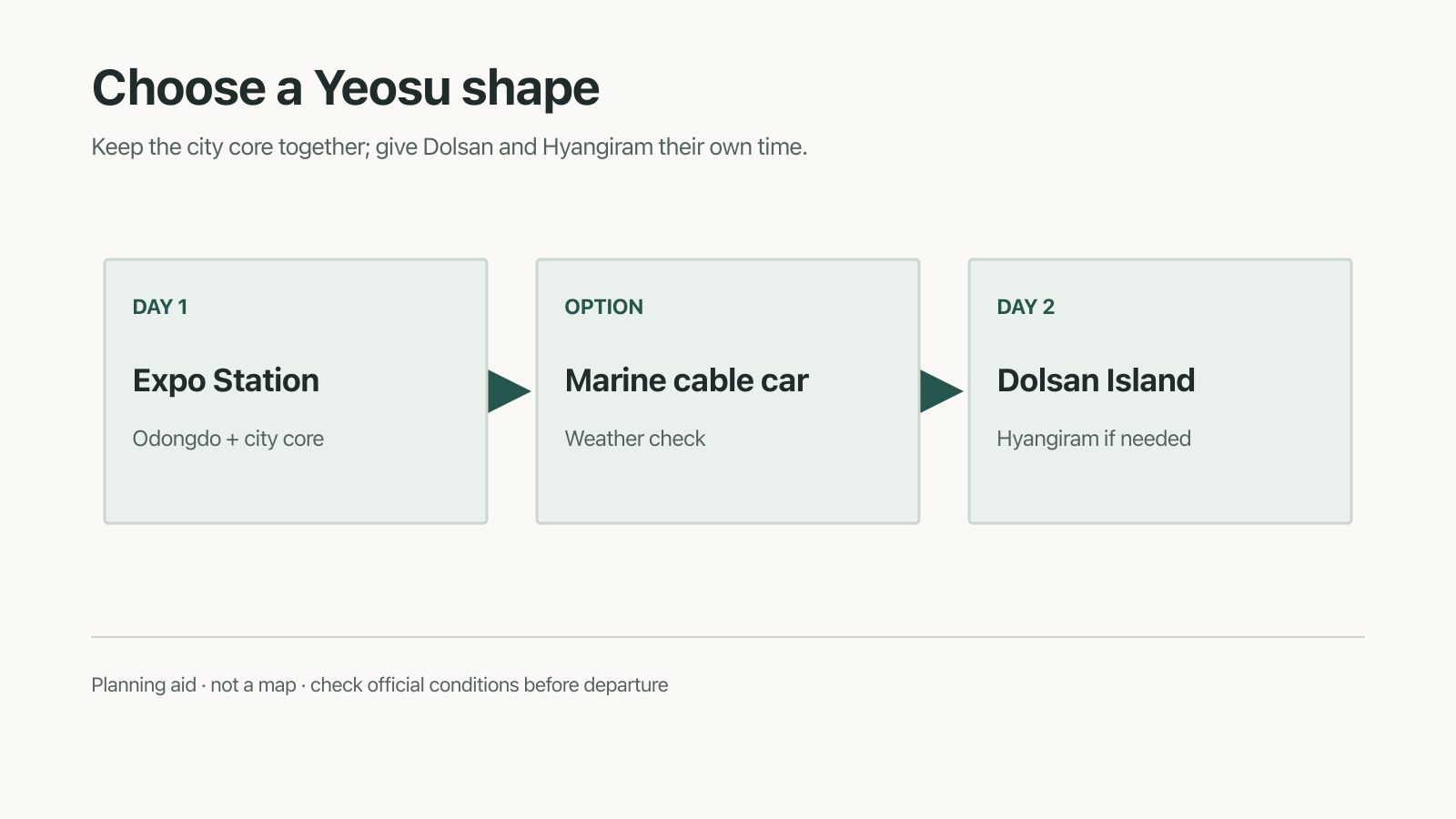Select the "Hyangiram if needed" text
This screenshot has width=1456, height=819.
coord(1094,439)
